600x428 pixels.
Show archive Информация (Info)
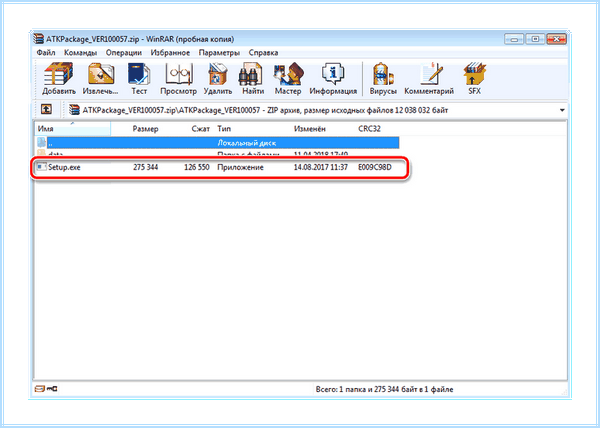[x=333, y=79]
